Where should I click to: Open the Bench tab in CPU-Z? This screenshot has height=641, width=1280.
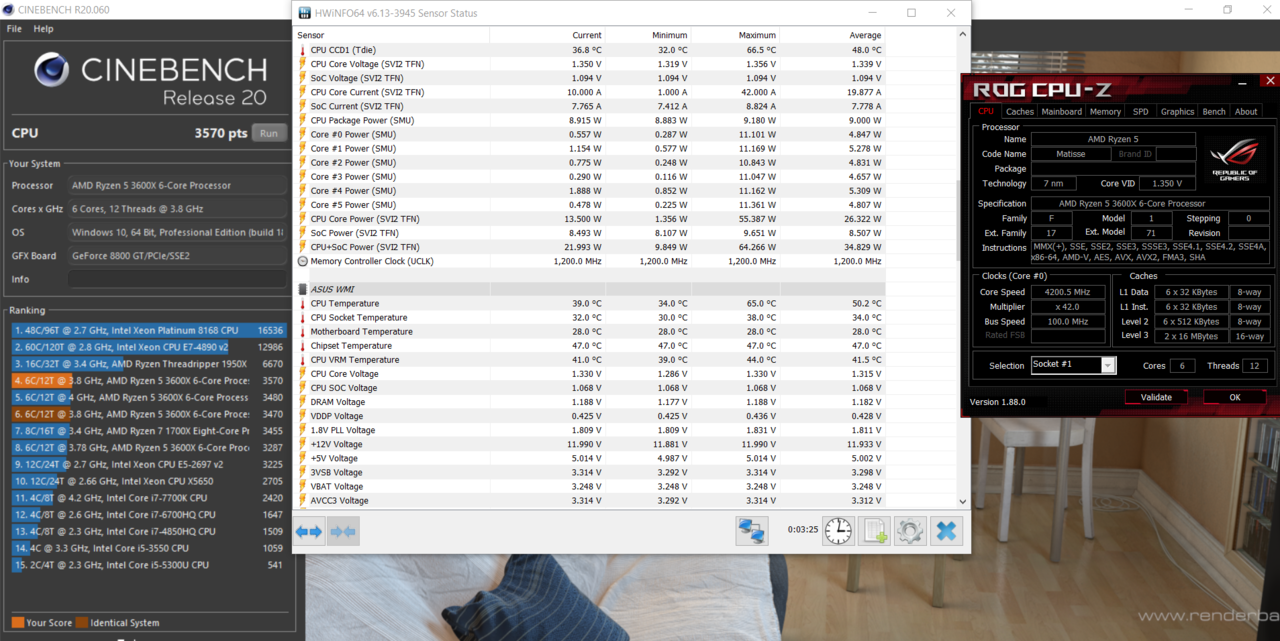pos(1214,112)
